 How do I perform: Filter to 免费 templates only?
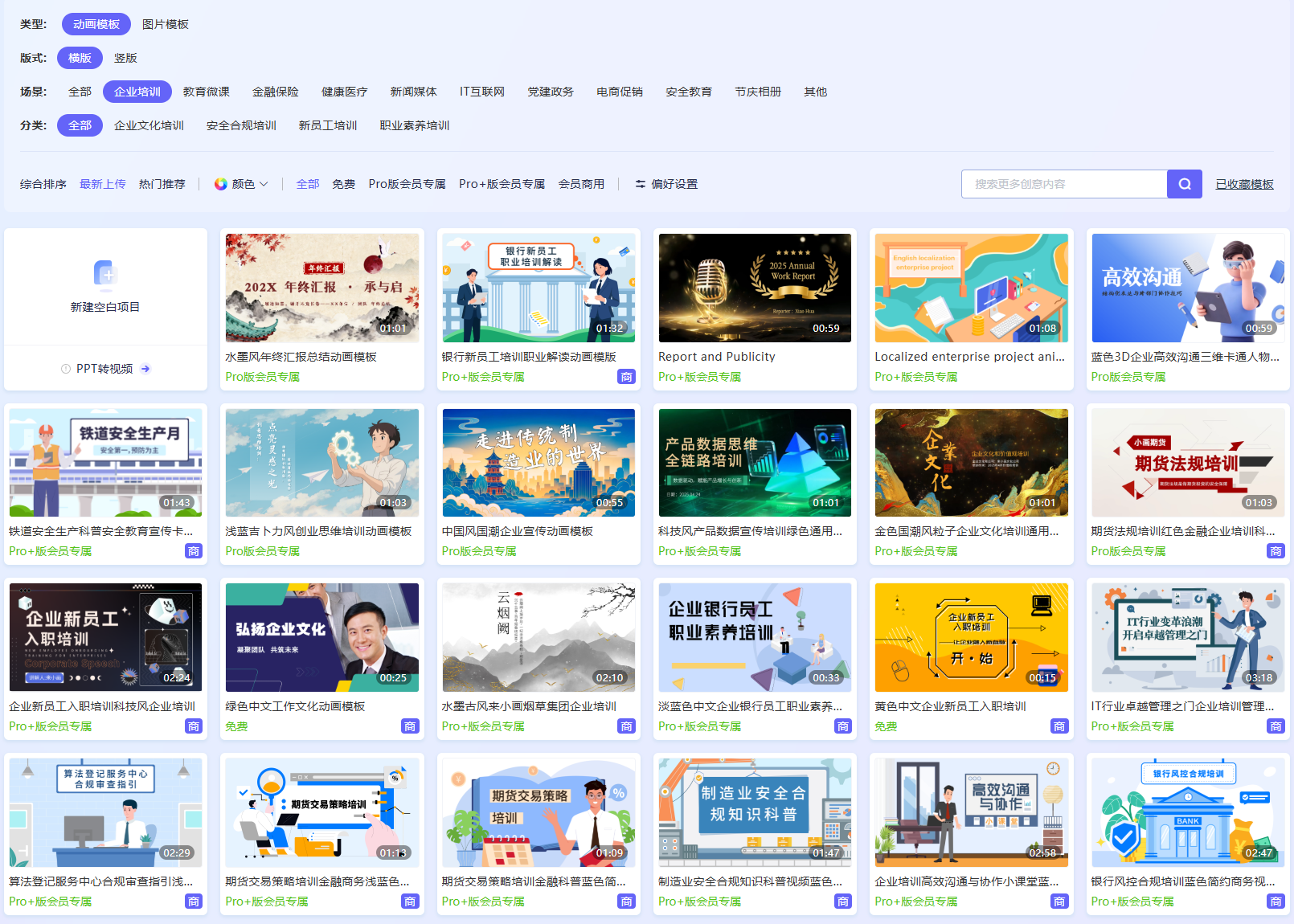[x=343, y=184]
